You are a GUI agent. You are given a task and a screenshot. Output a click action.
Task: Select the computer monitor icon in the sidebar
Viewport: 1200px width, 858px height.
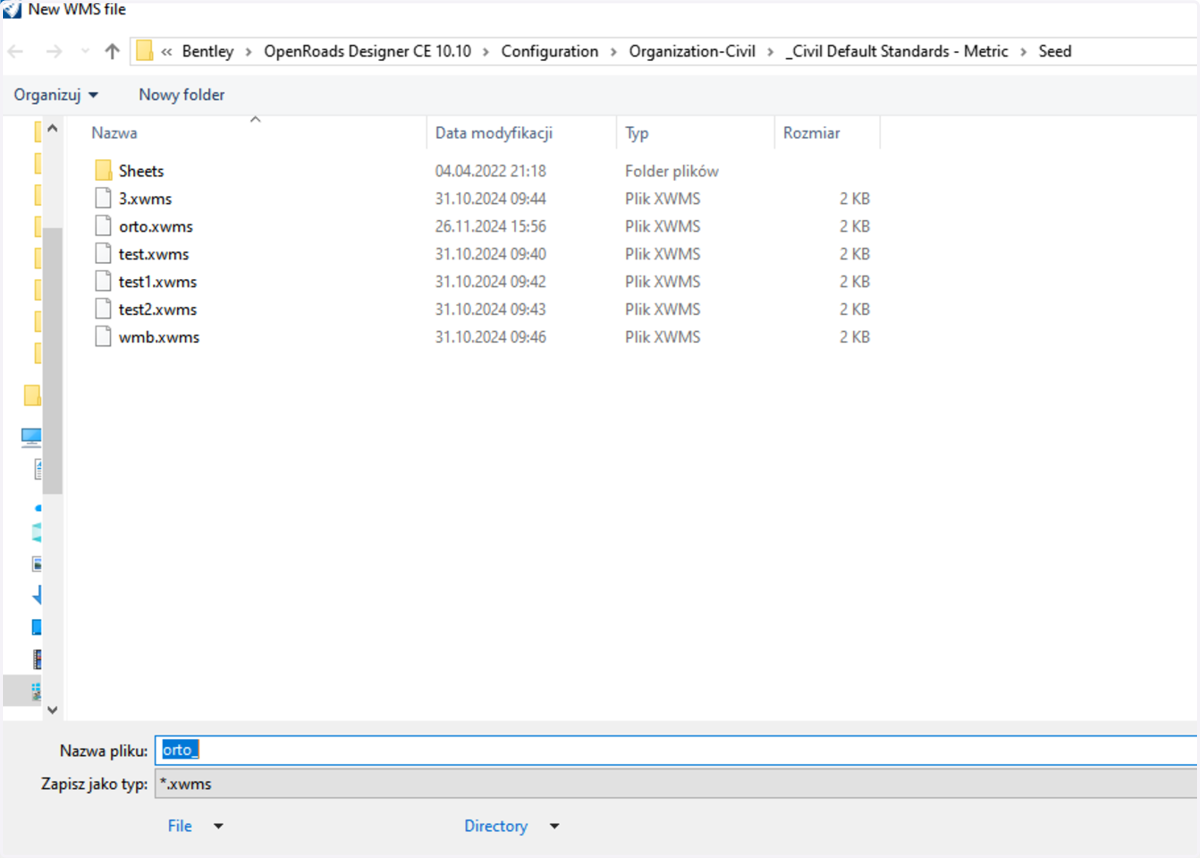[32, 437]
